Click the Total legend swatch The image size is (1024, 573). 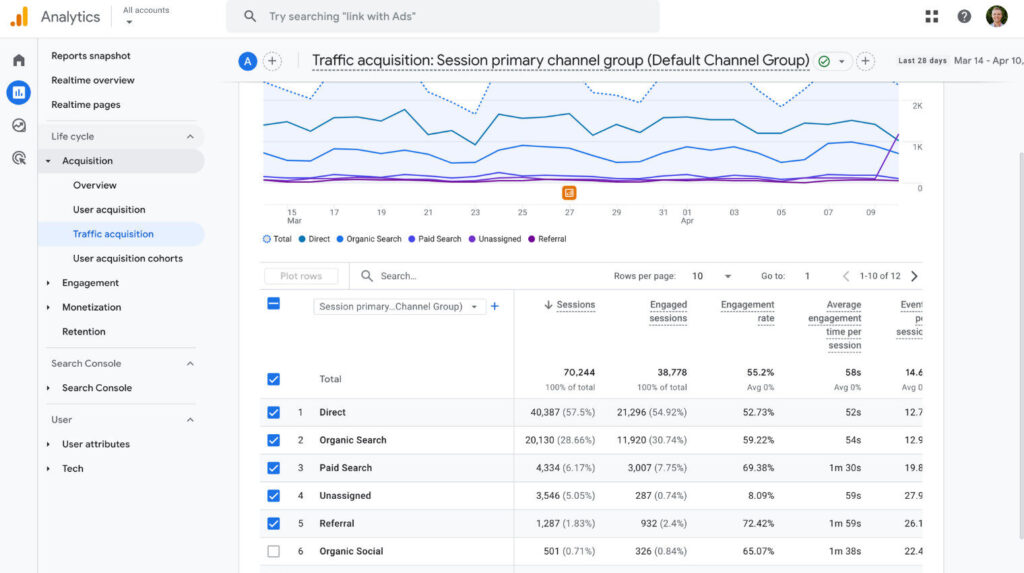click(x=266, y=239)
